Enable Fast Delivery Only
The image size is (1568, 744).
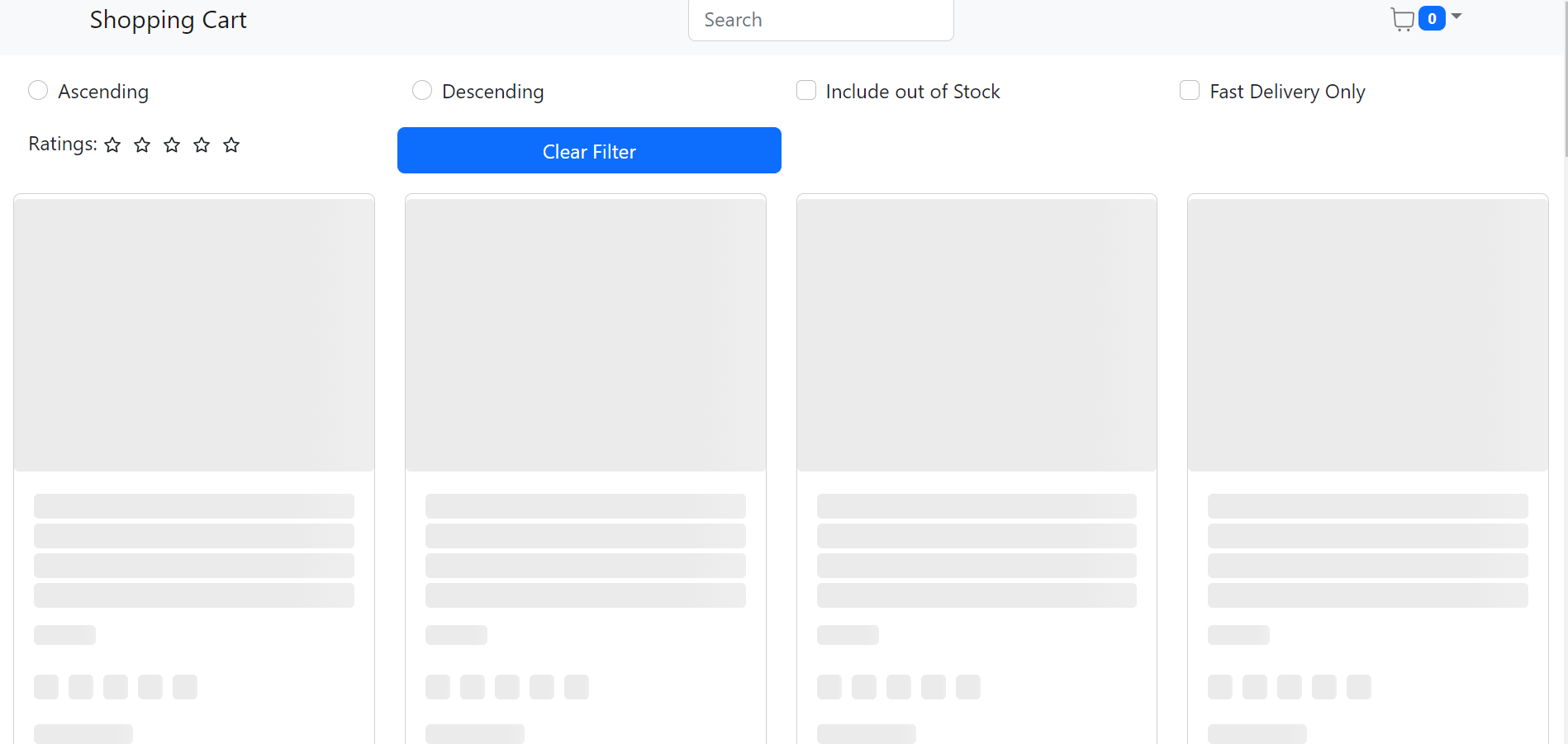click(x=1190, y=90)
